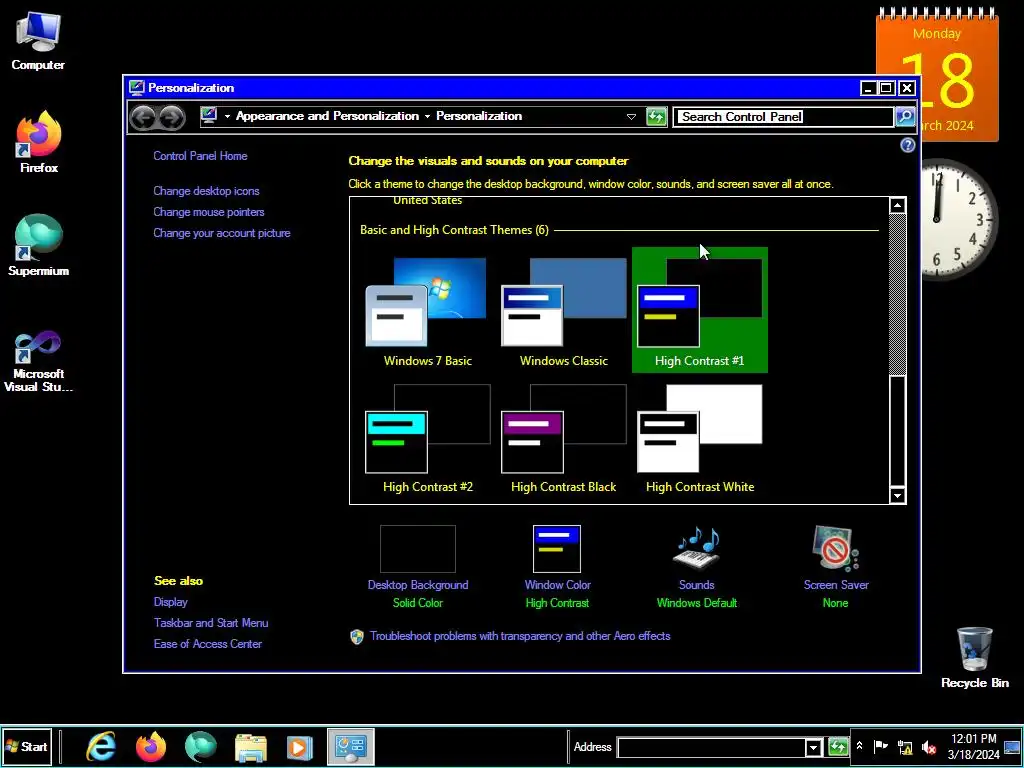Click the Personalization breadcrumb
1024x768 pixels.
coord(479,116)
